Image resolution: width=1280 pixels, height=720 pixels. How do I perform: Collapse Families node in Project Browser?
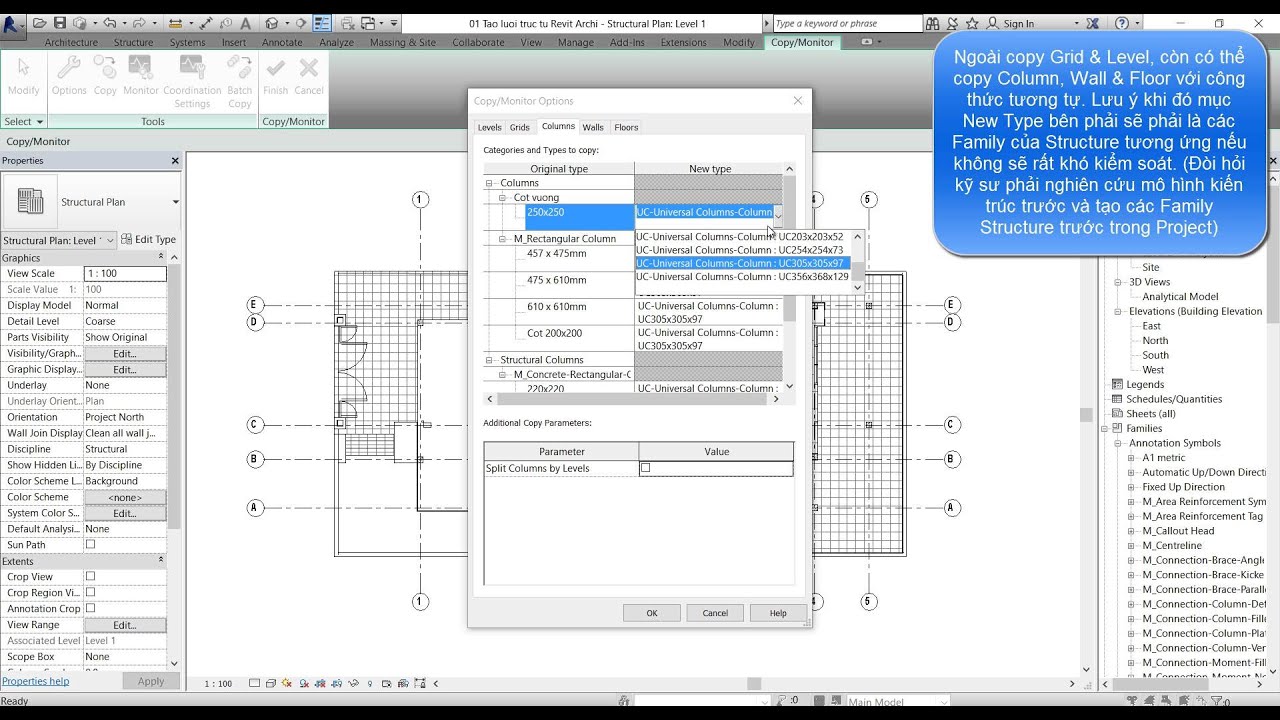[x=1105, y=428]
